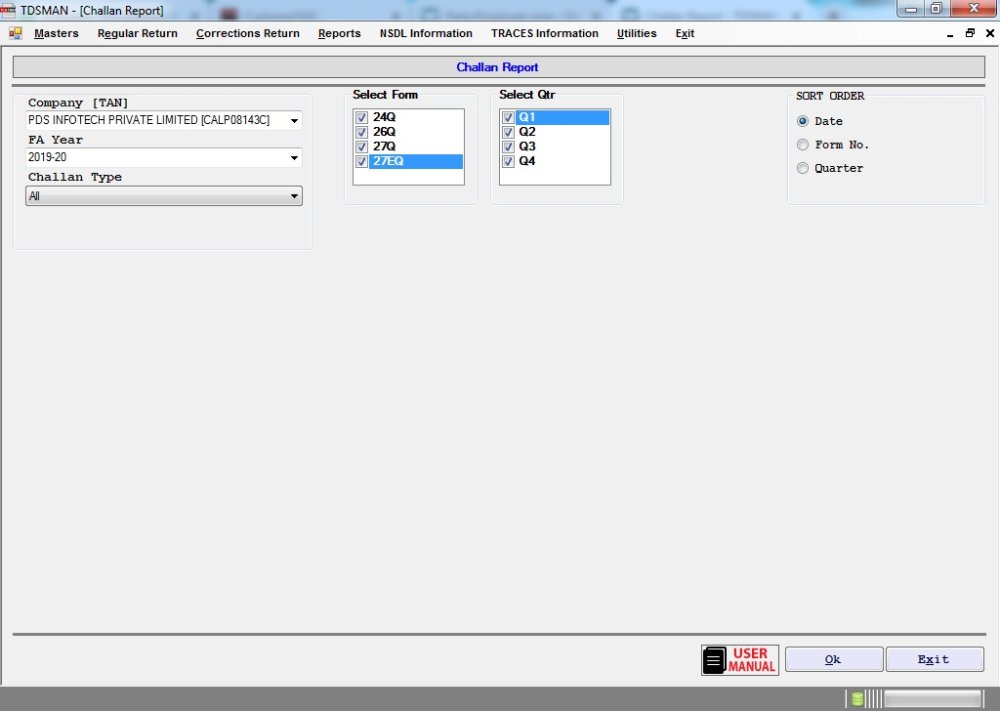Toggle the 27EQ form checkbox
Viewport: 1000px width, 711px height.
pyautogui.click(x=362, y=161)
